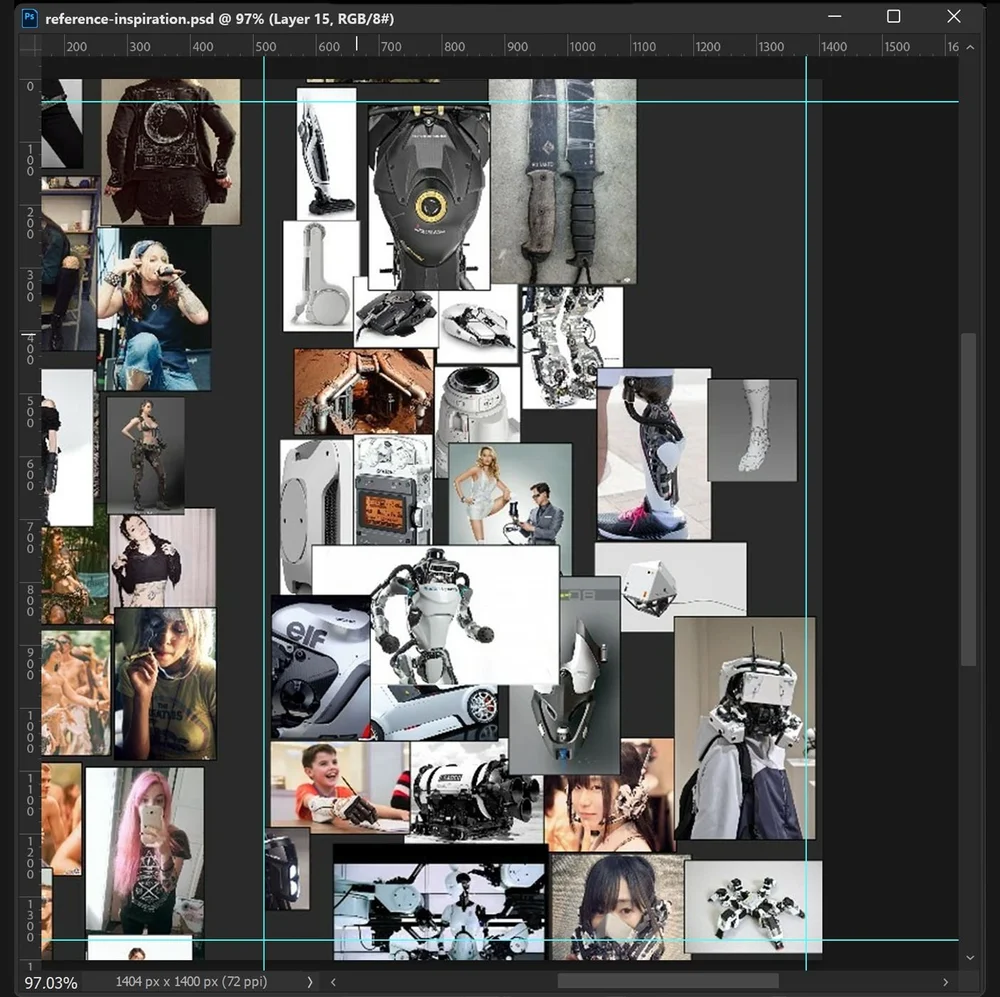This screenshot has height=997, width=1000.
Task: Click the white sports car wheel image
Action: coord(434,711)
